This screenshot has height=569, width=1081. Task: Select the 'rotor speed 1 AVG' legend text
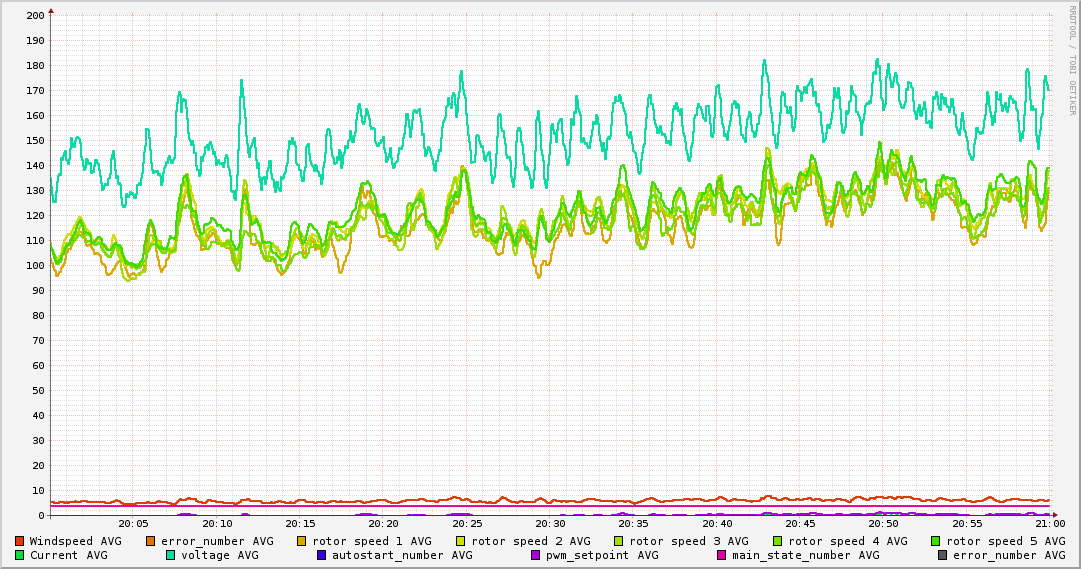(372, 542)
